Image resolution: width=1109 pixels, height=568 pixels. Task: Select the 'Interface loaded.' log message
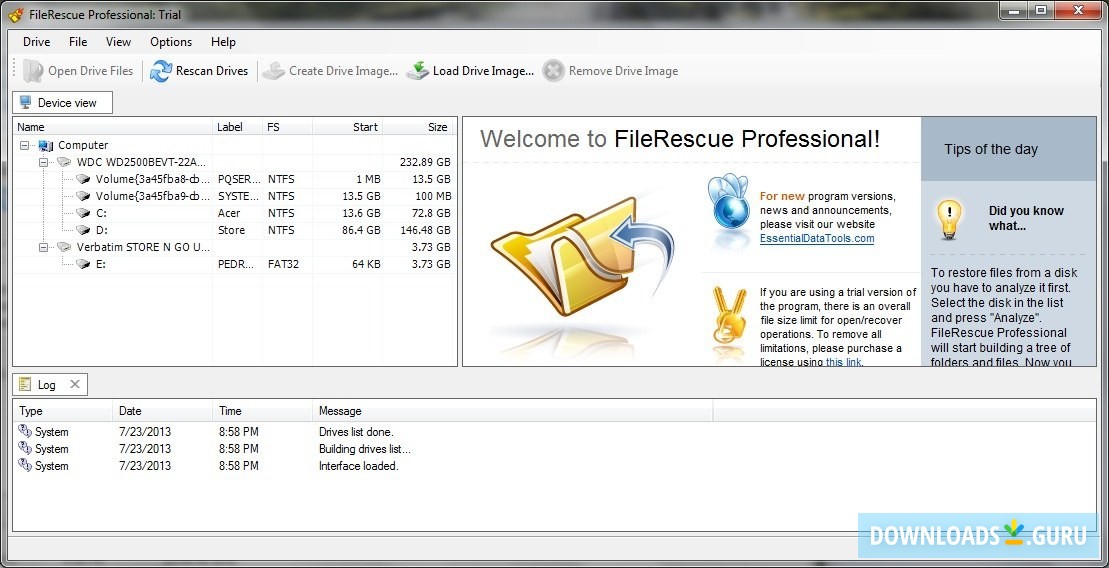(x=359, y=465)
